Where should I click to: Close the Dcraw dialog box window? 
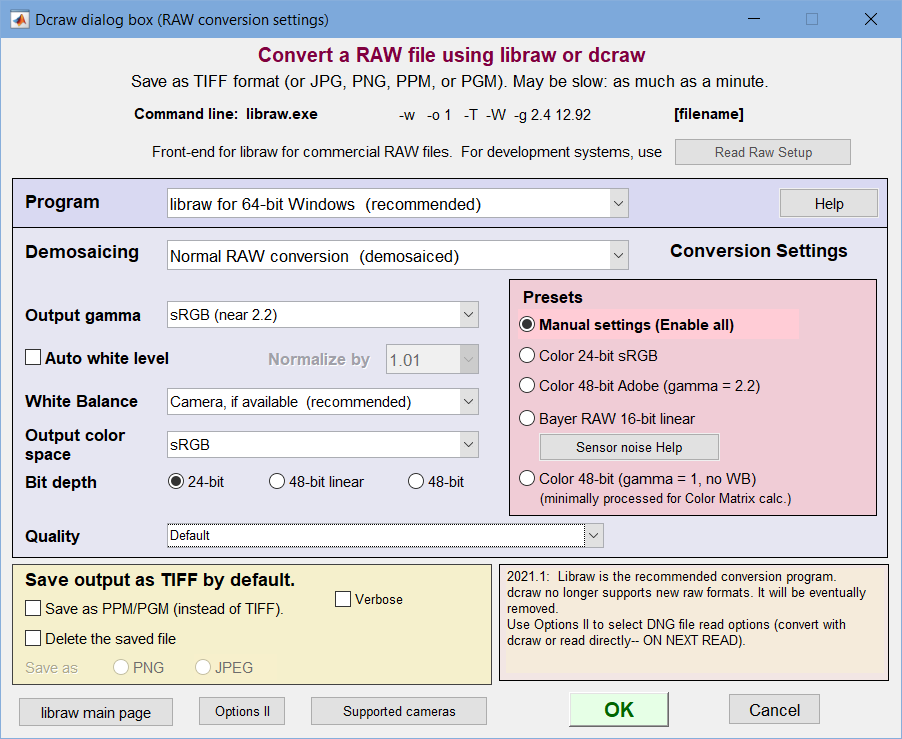870,19
